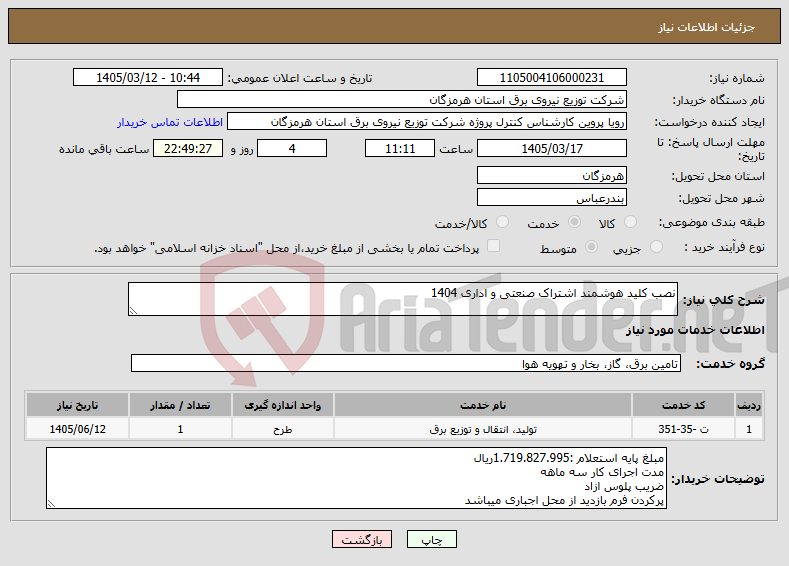
Task: Click service name cell تولید، انتقال و توزیع برق
Action: pyautogui.click(x=483, y=429)
